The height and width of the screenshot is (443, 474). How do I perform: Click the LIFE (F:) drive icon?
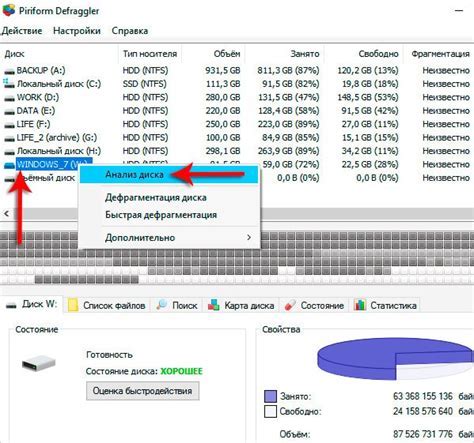coord(9,125)
